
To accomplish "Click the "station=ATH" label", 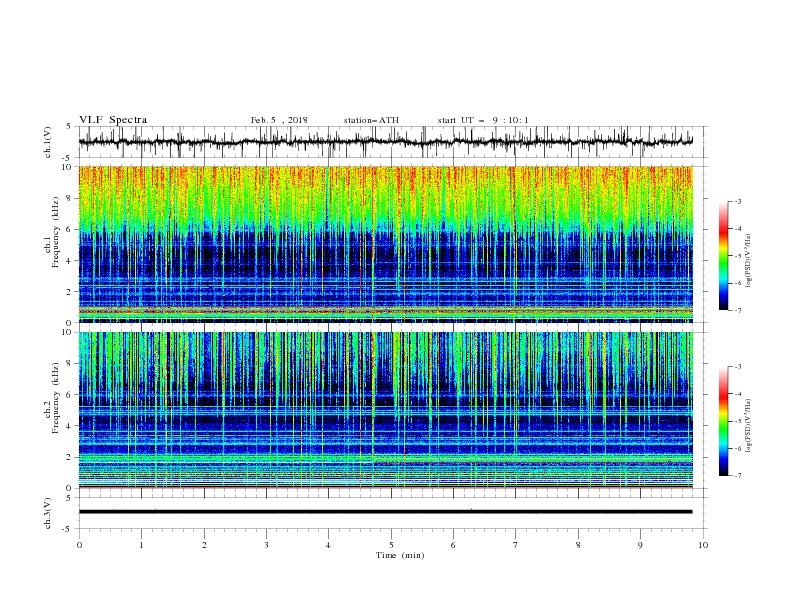I will click(371, 120).
